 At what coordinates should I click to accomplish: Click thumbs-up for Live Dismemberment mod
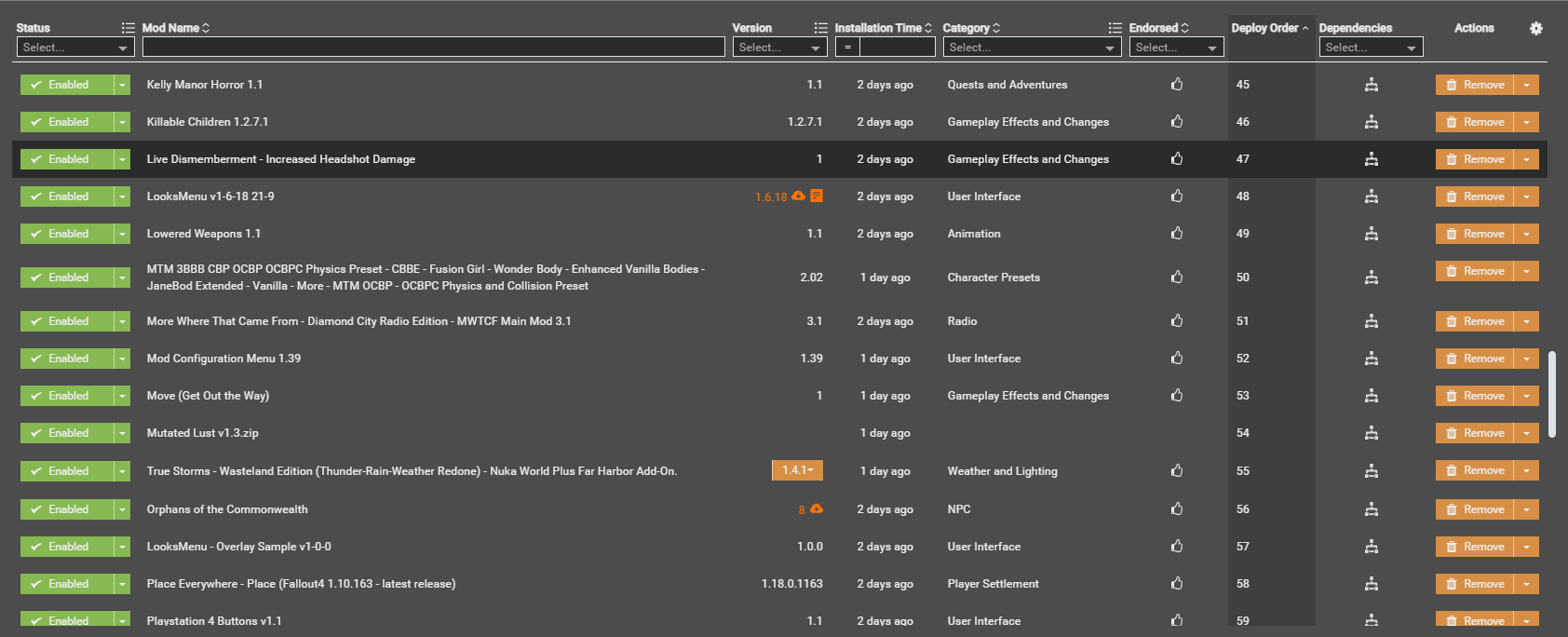pyautogui.click(x=1177, y=158)
